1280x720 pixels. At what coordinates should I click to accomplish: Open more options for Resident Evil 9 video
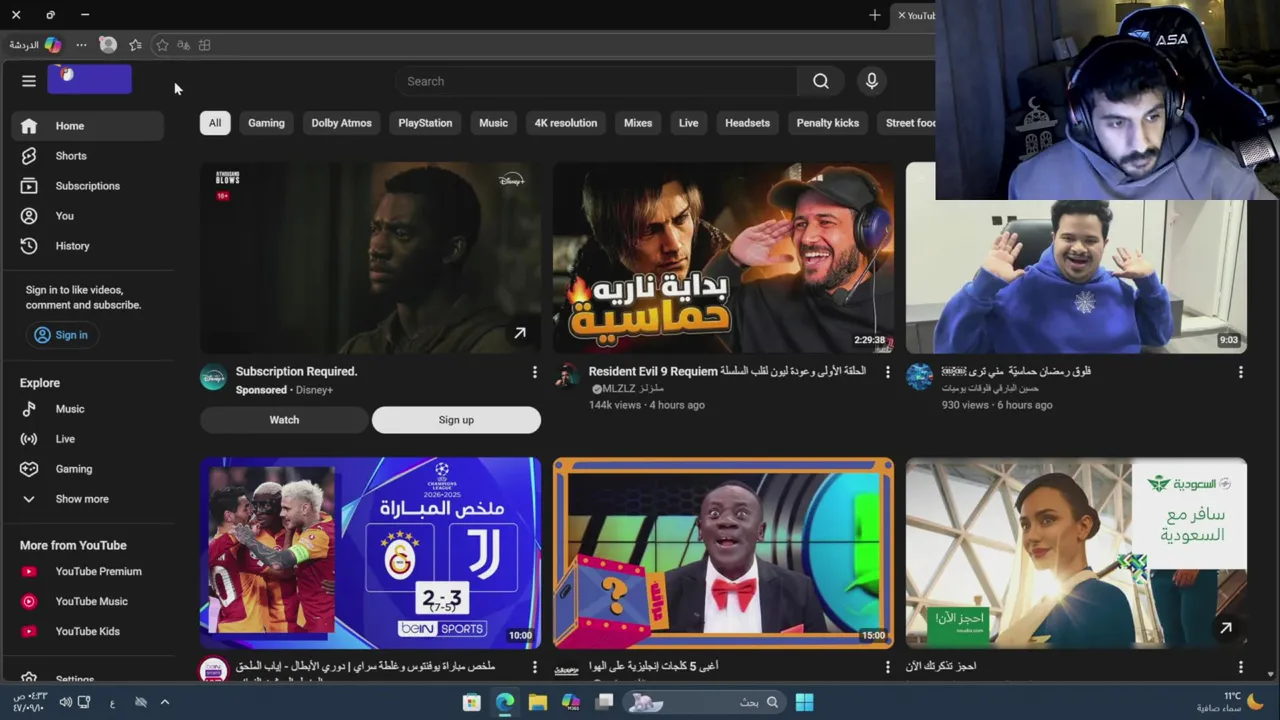pyautogui.click(x=888, y=372)
